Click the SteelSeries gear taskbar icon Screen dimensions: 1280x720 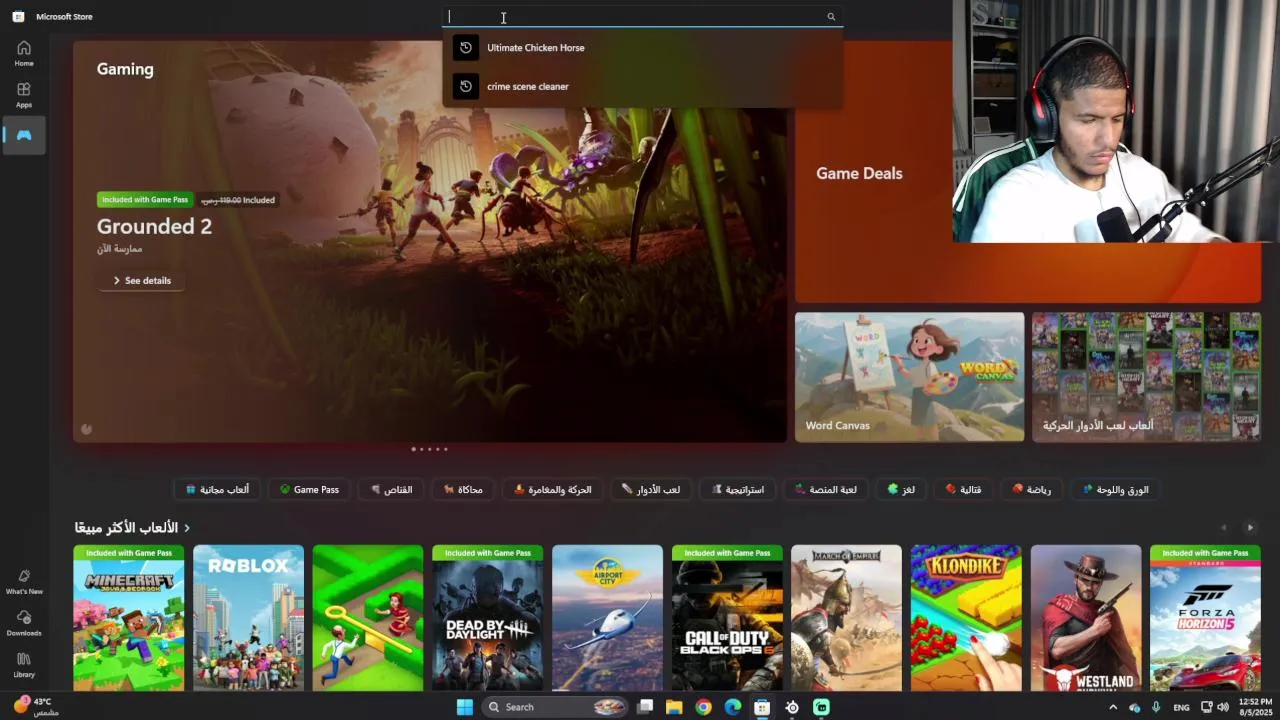792,707
